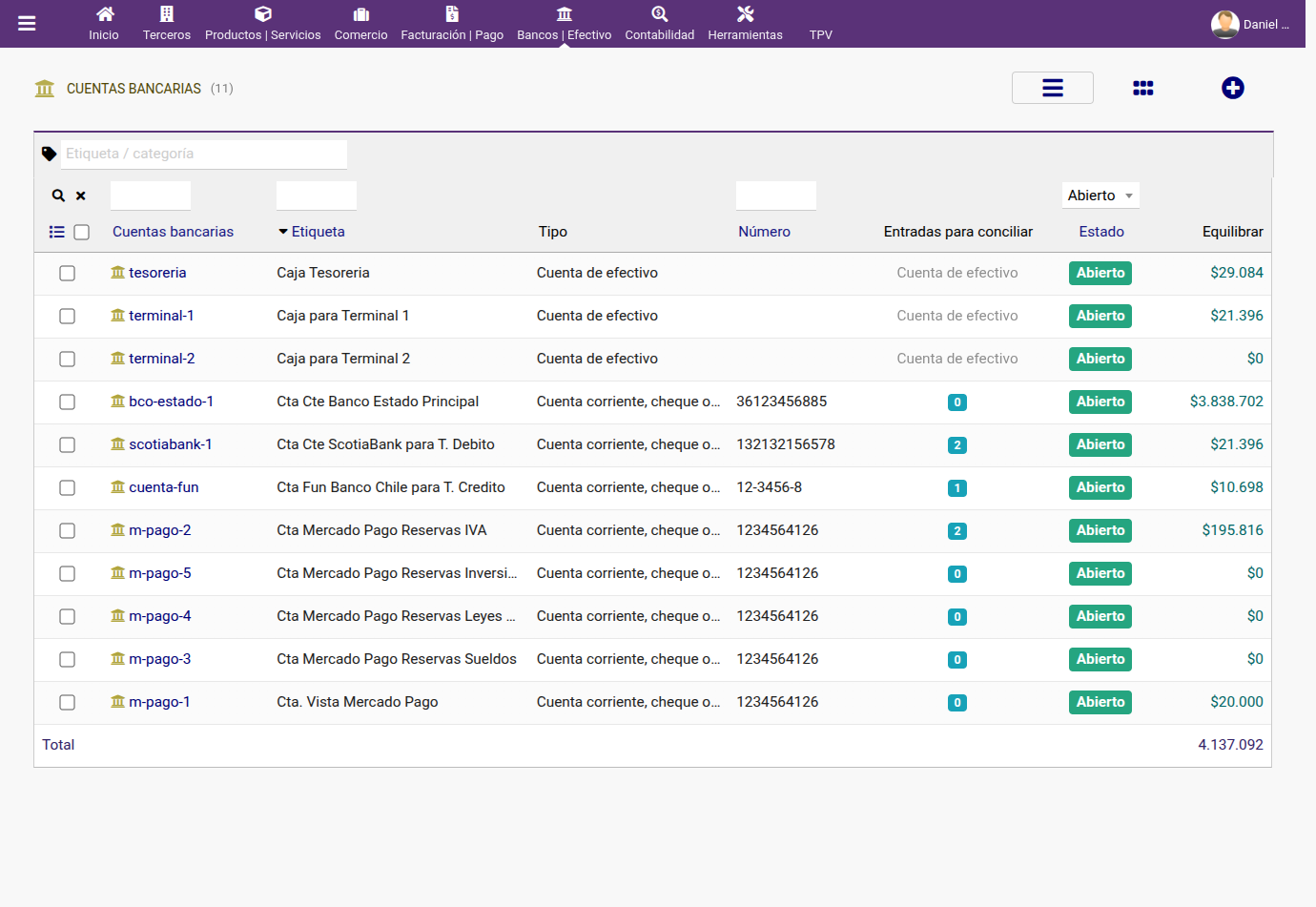Viewport: 1316px width, 907px height.
Task: Sort by the Número column
Action: pos(764,232)
